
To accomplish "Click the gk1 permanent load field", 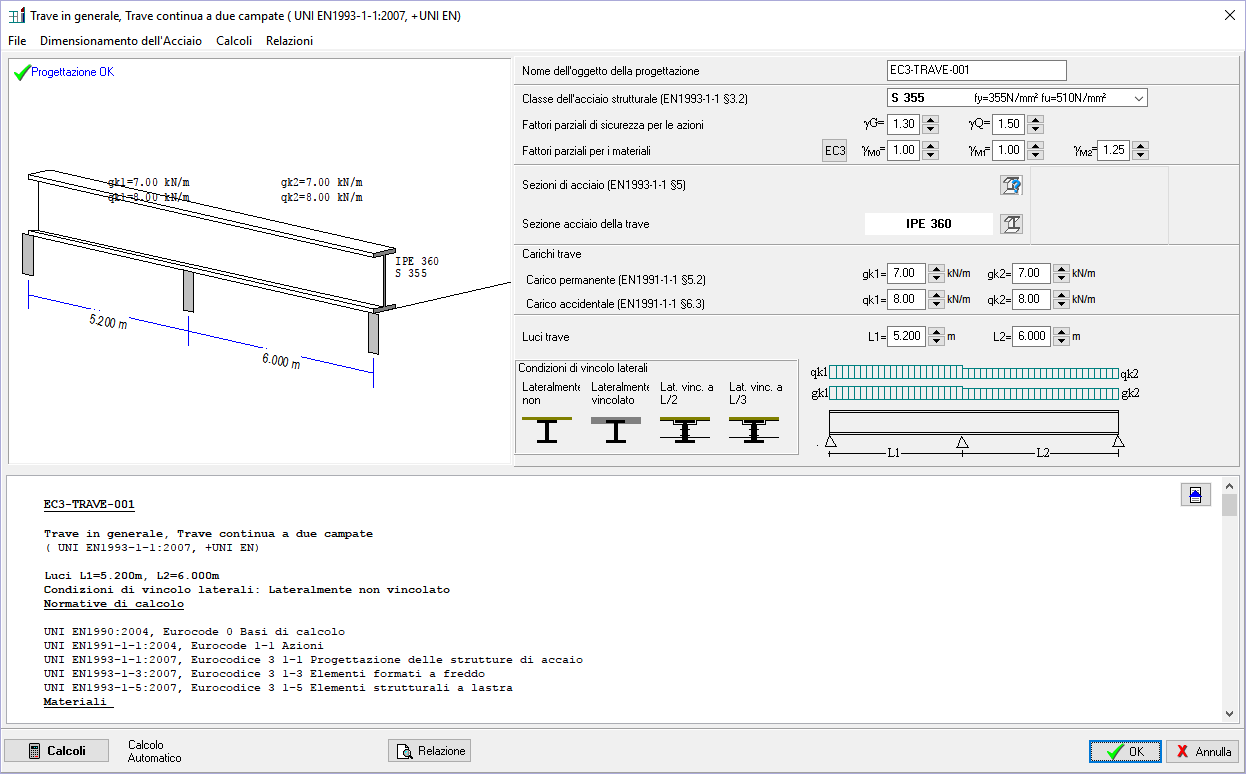I will [906, 273].
